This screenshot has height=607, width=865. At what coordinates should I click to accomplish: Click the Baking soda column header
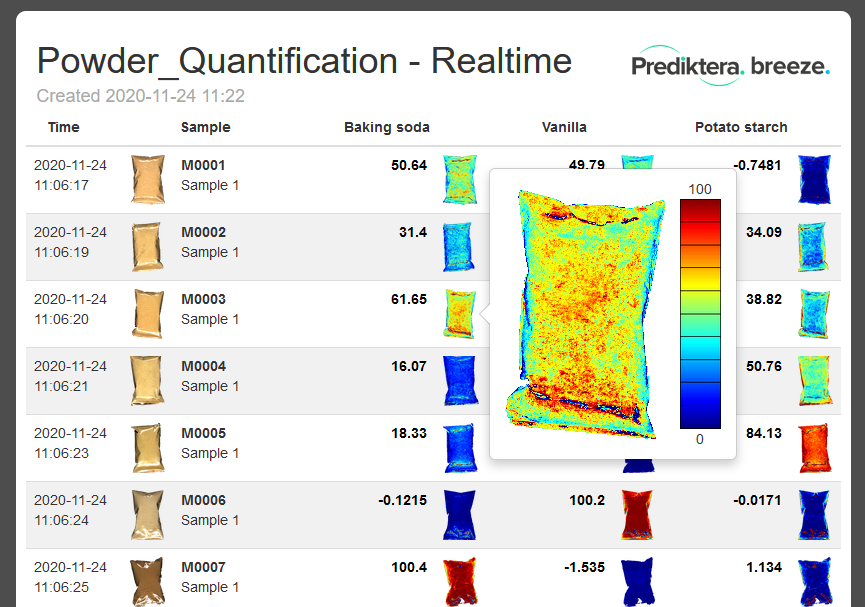tap(386, 127)
